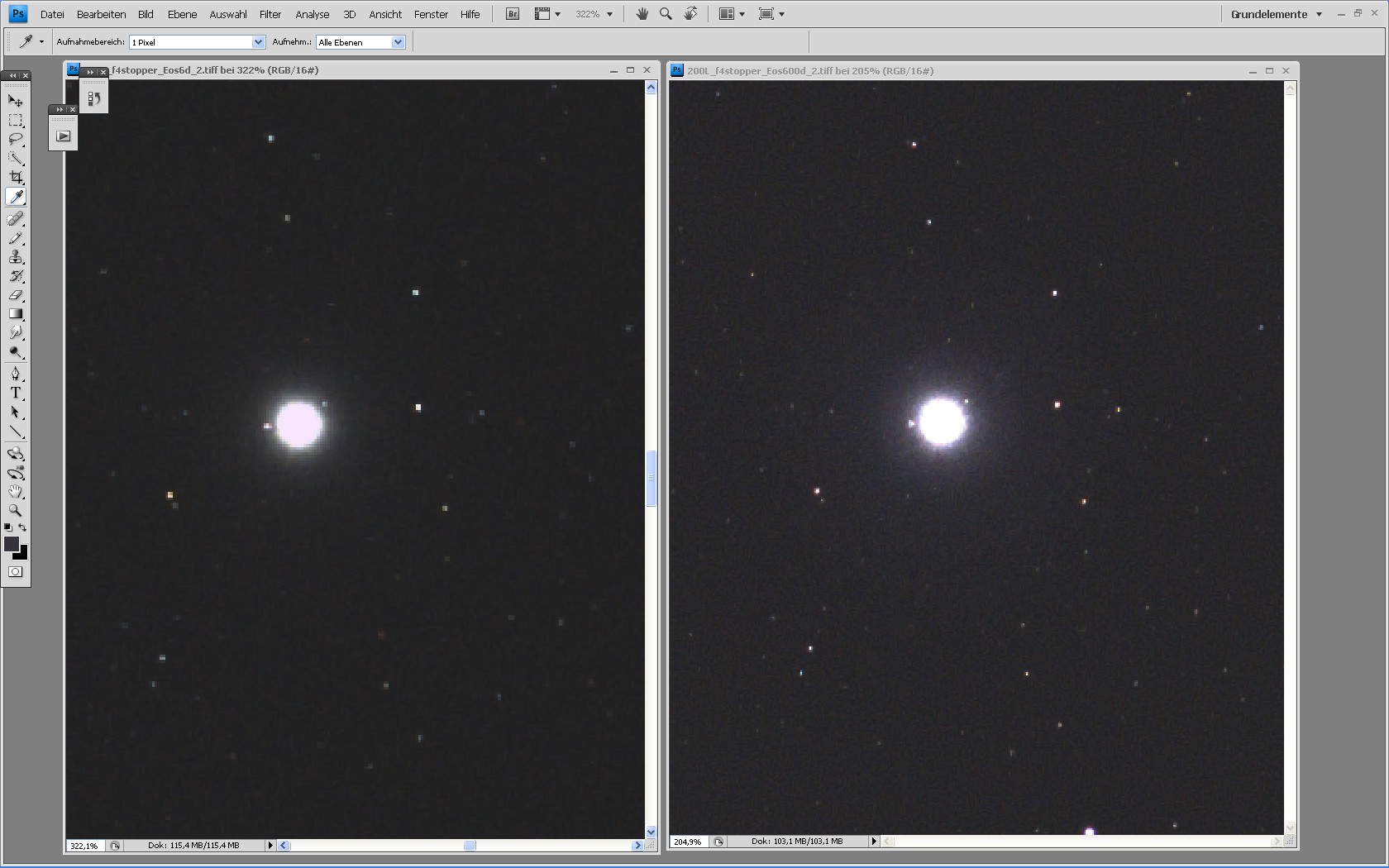Click the foreground color swatch
Screen dimensions: 1389x868
point(11,543)
